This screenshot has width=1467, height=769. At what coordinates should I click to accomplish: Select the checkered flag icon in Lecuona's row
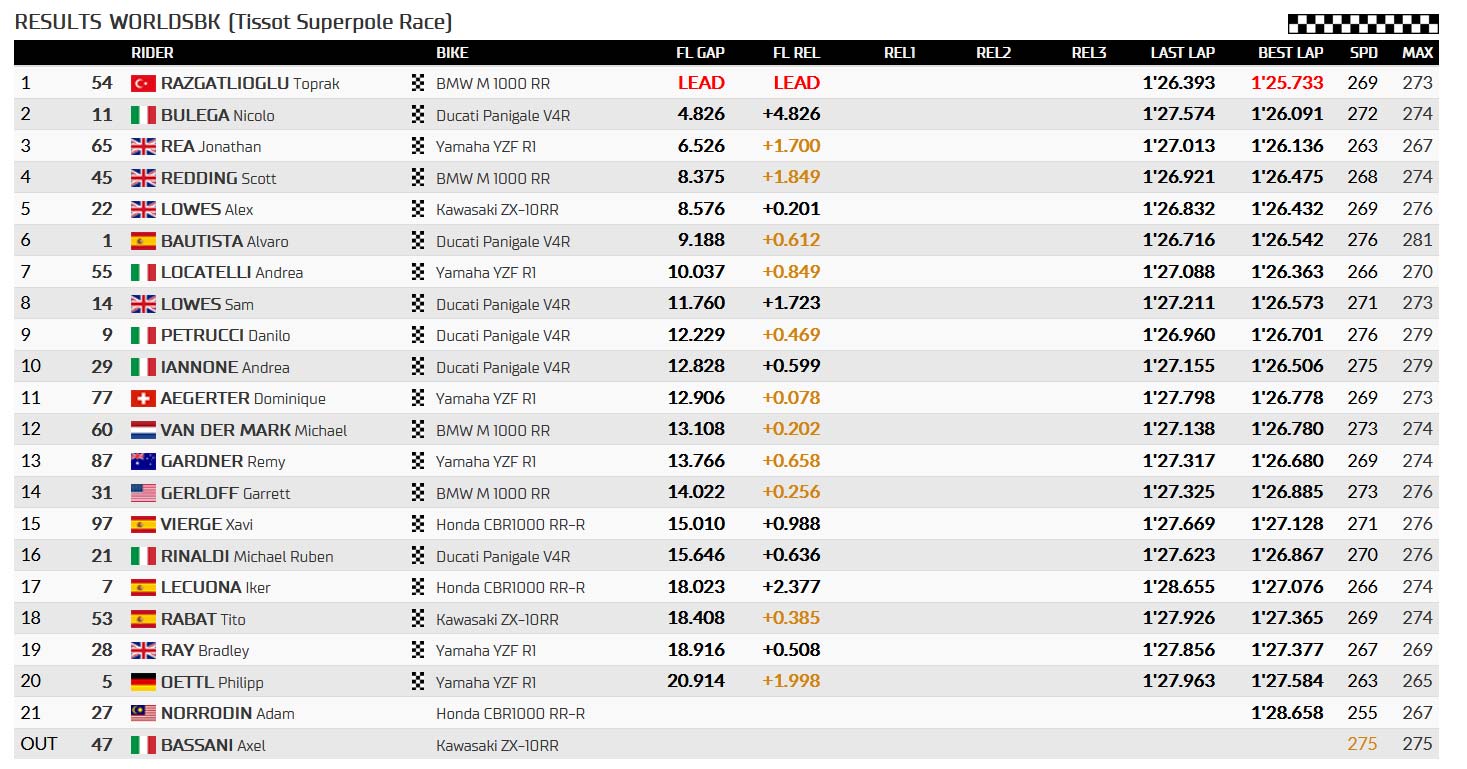418,587
